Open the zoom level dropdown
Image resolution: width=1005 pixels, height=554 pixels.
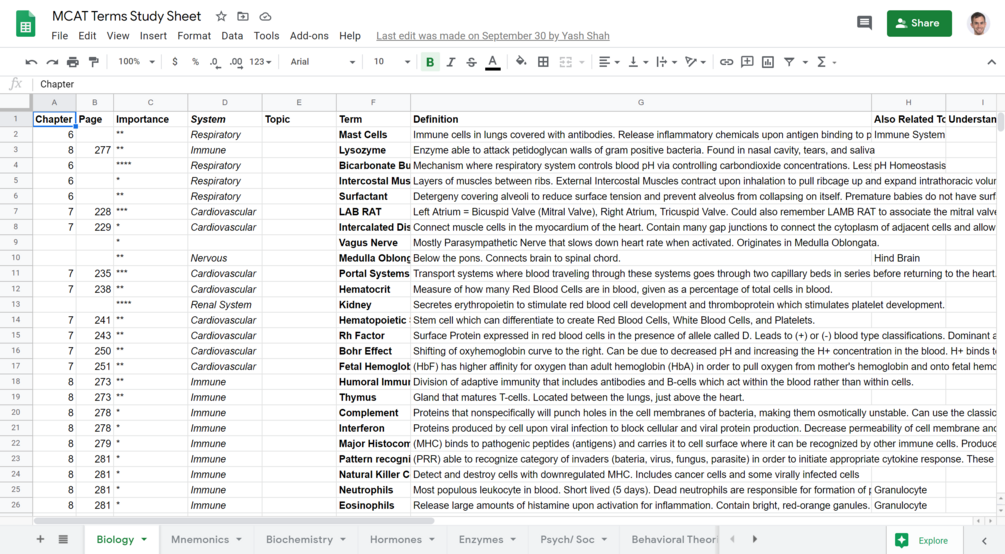tap(137, 62)
